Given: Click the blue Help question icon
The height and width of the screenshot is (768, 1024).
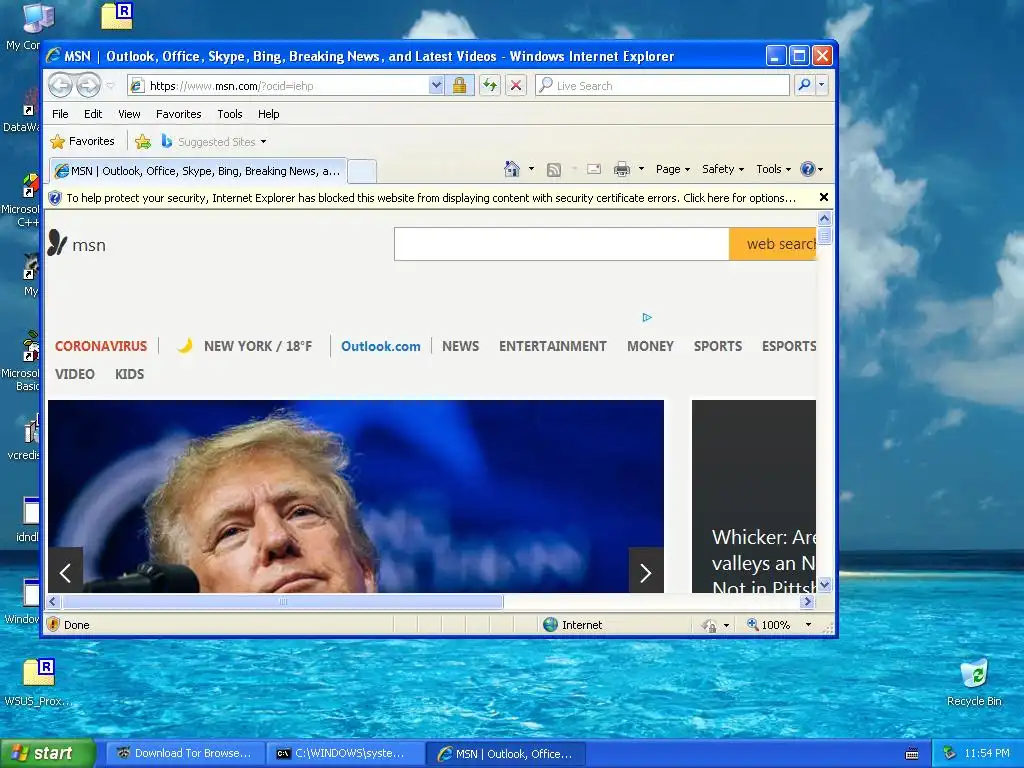Looking at the screenshot, I should [808, 169].
